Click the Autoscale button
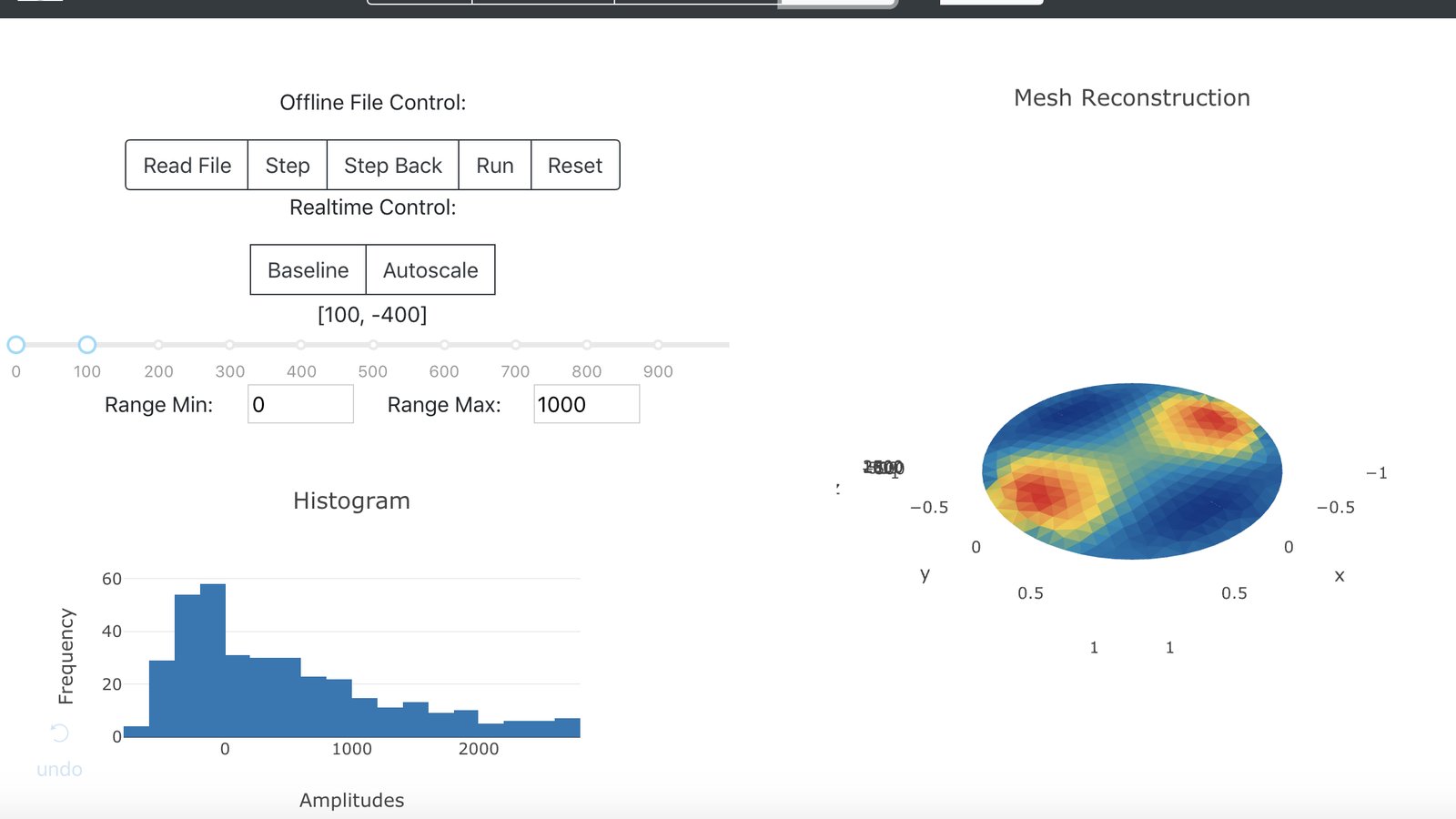 tap(430, 269)
